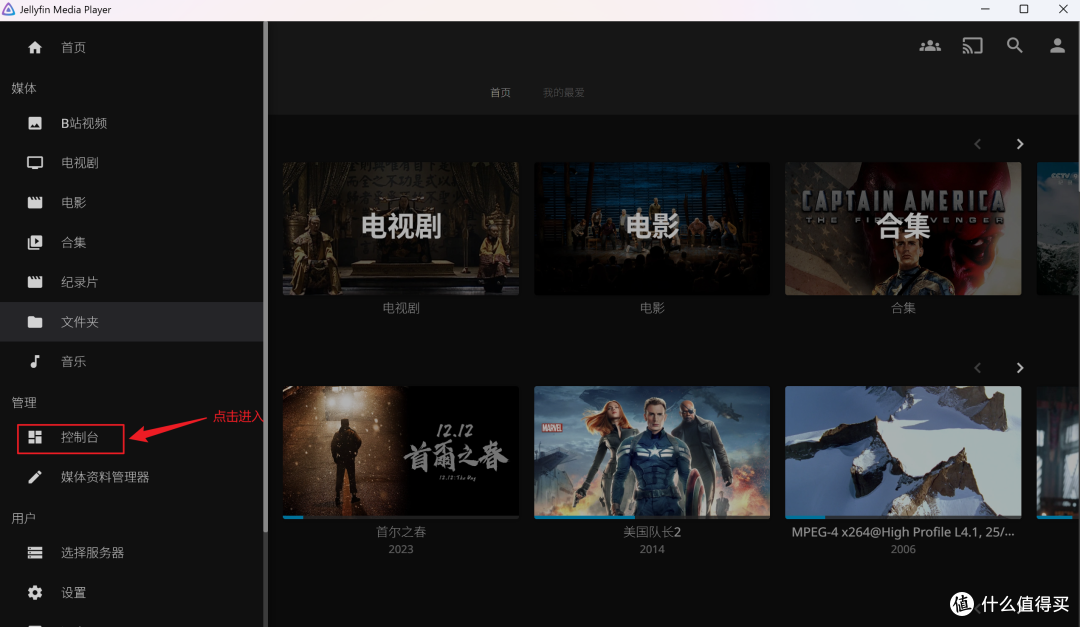The height and width of the screenshot is (627, 1080).
Task: Open 设置 label in sidebar
Action: tap(74, 593)
